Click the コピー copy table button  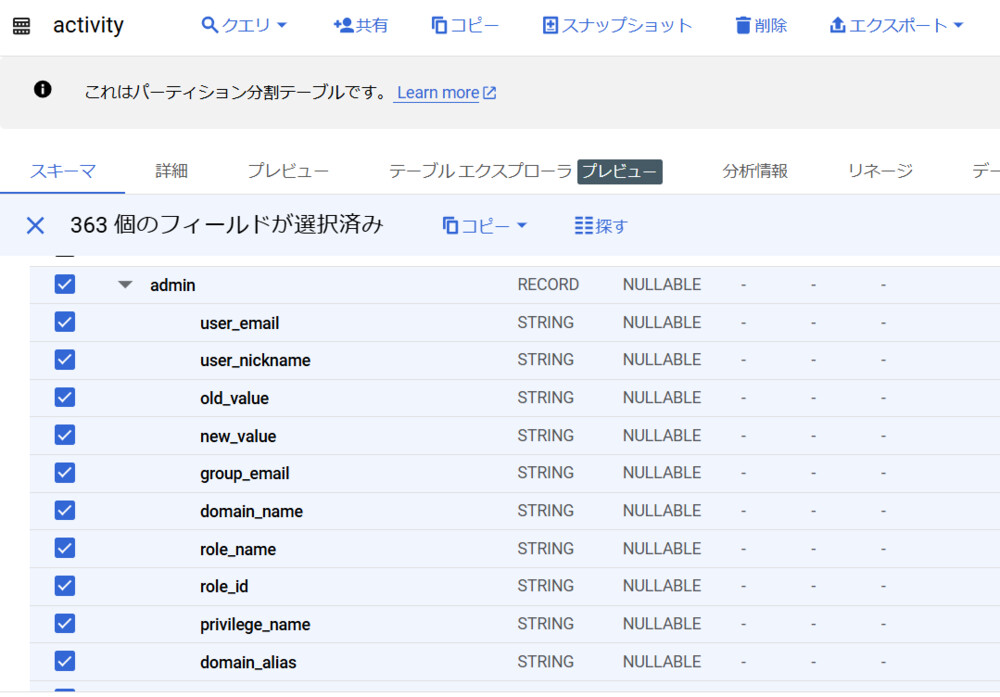tap(465, 25)
